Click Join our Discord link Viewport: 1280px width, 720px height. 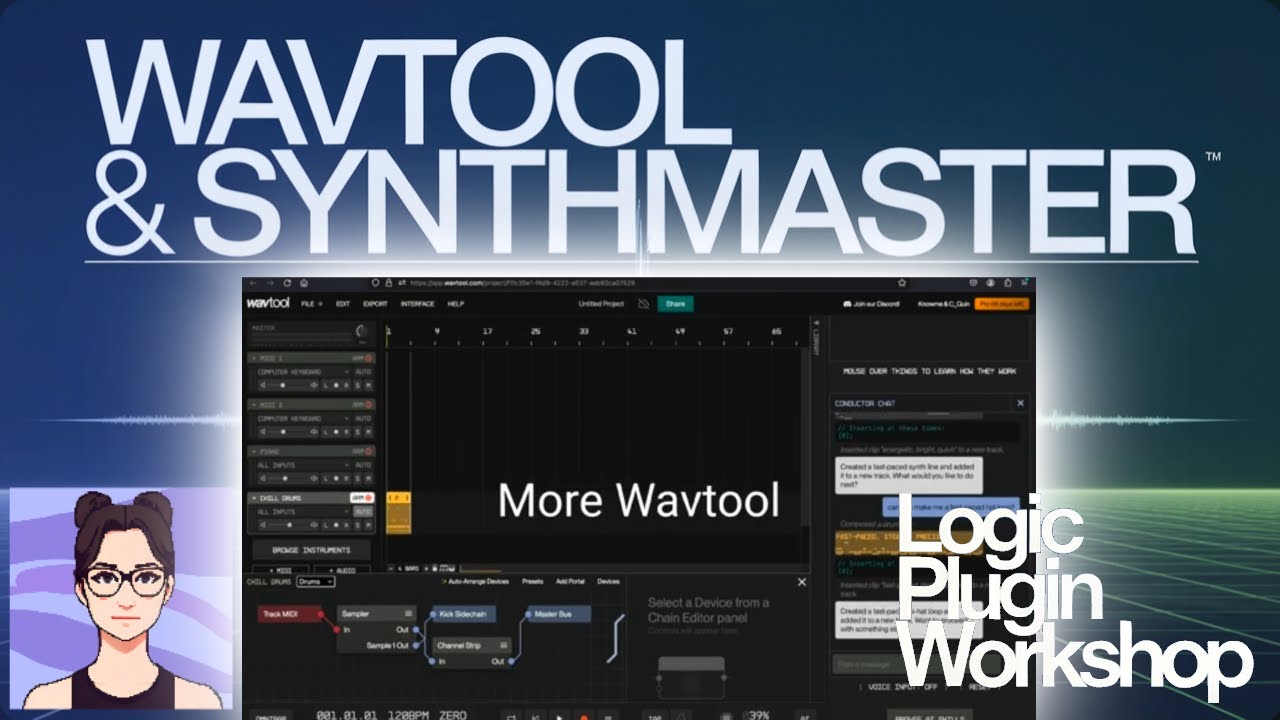point(871,303)
